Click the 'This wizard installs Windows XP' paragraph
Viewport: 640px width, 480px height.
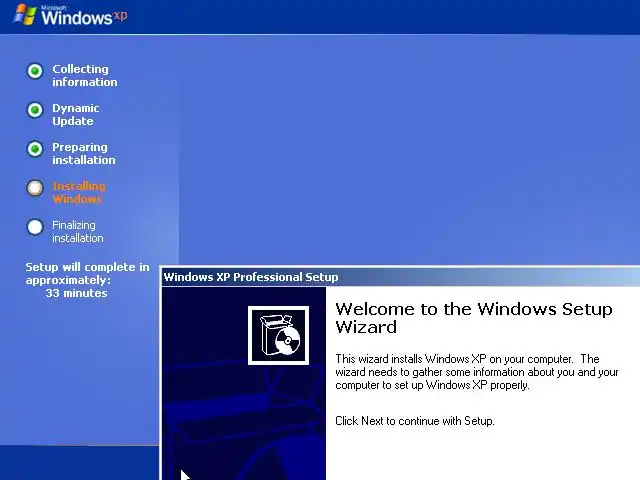477,372
